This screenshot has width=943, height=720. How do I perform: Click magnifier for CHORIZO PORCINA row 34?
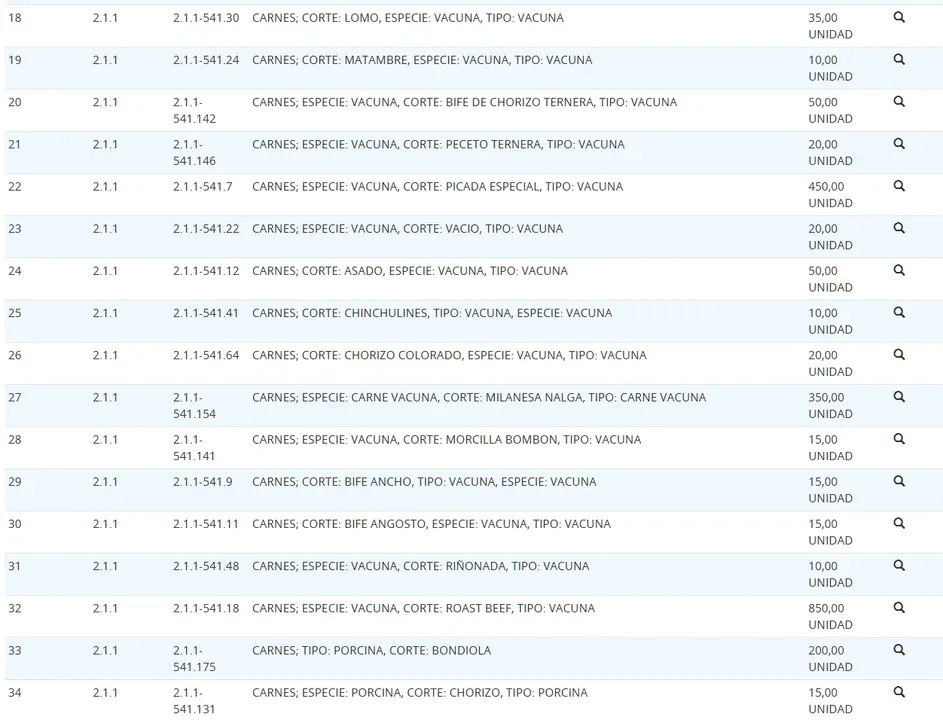(899, 692)
